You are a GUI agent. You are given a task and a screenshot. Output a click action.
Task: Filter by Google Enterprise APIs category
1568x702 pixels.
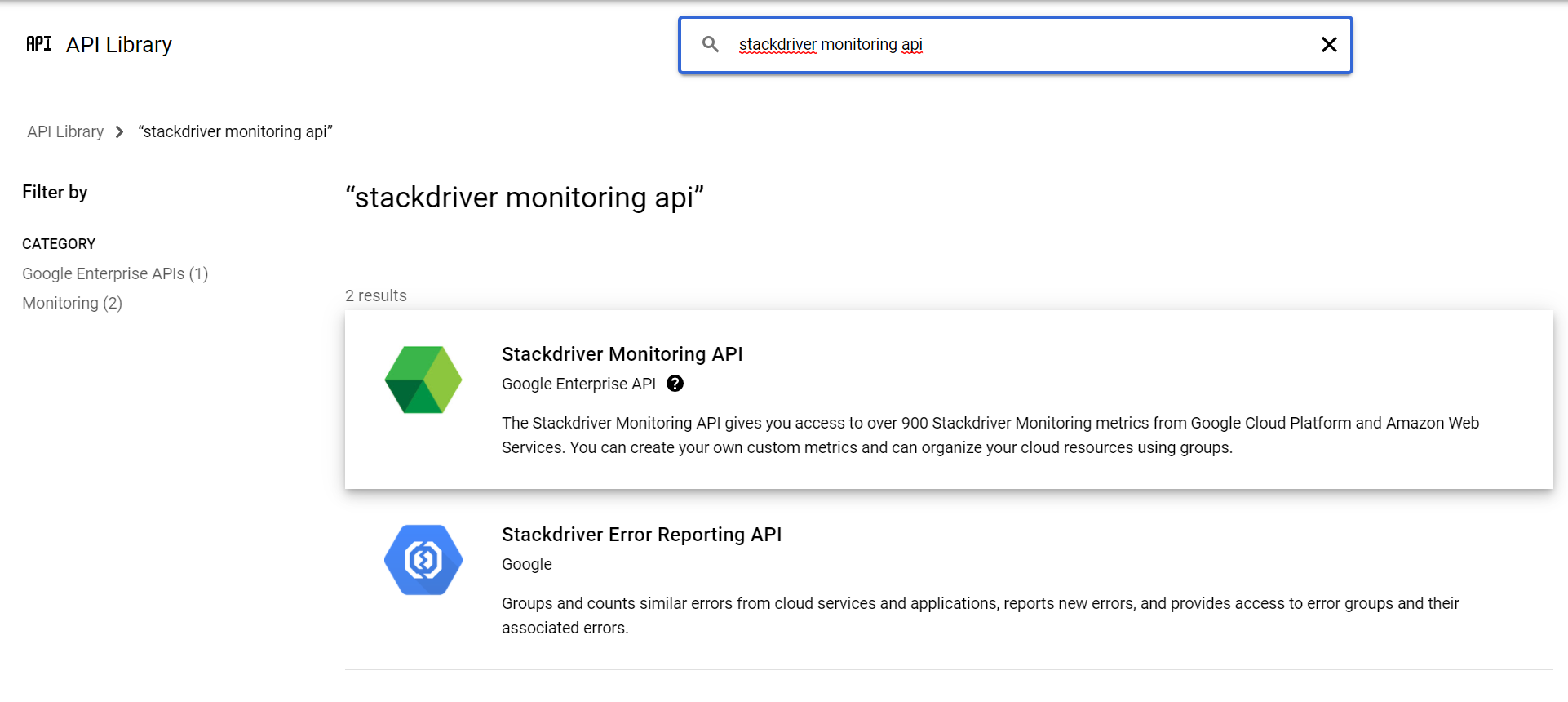point(115,273)
